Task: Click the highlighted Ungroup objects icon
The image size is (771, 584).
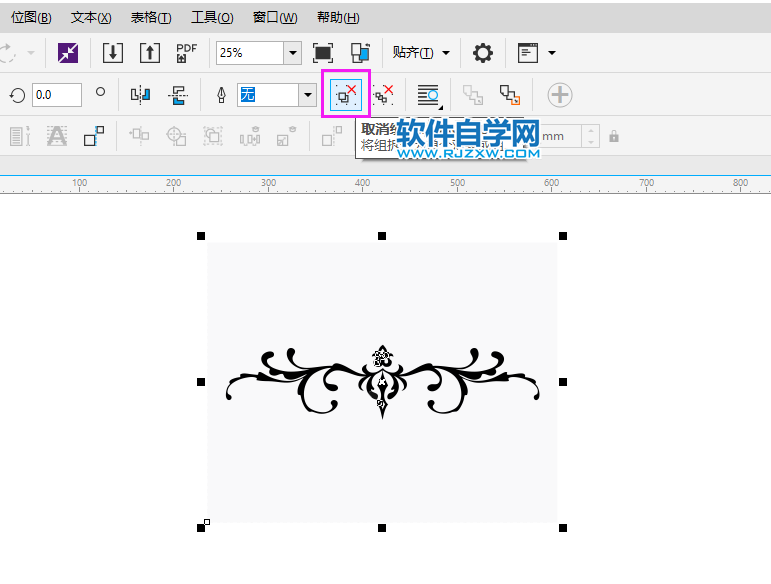Action: (346, 94)
